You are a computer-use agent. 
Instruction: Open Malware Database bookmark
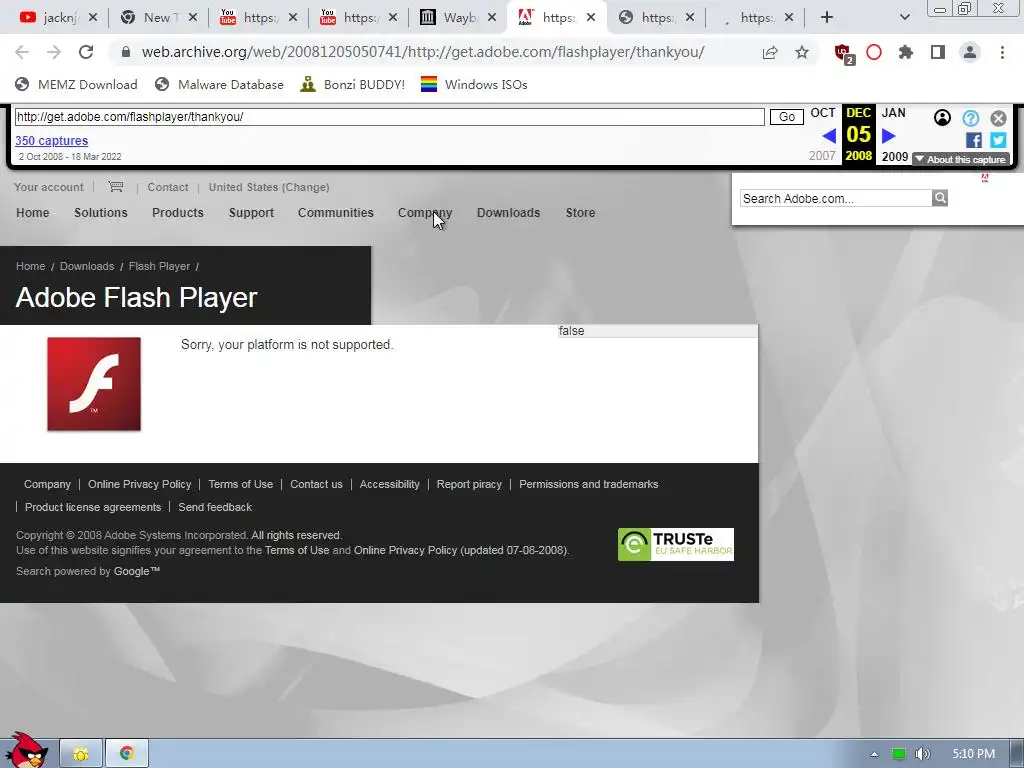pos(219,84)
